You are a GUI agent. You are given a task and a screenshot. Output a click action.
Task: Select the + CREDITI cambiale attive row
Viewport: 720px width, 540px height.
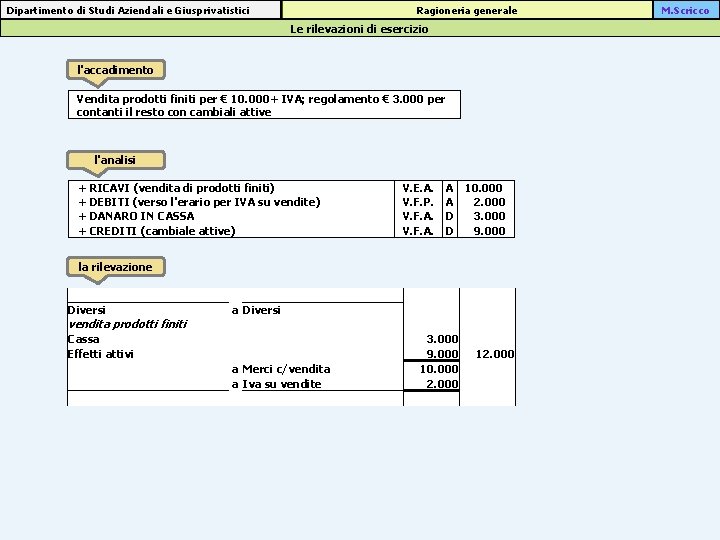(x=291, y=231)
